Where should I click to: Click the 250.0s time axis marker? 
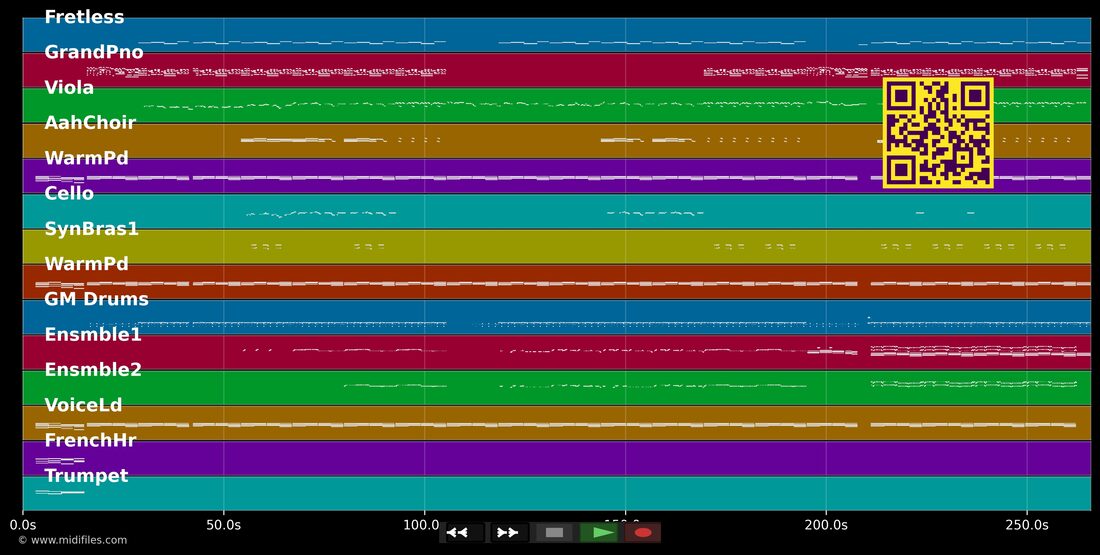click(1027, 525)
